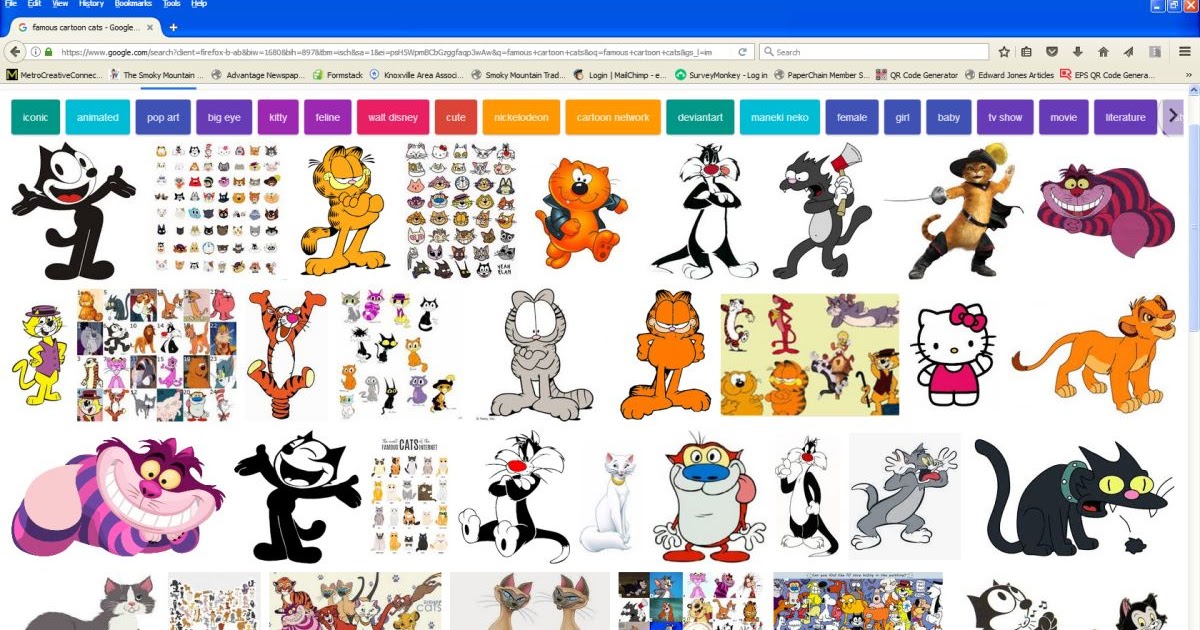
Task: Bookmark this page with the star icon
Action: click(x=1004, y=52)
